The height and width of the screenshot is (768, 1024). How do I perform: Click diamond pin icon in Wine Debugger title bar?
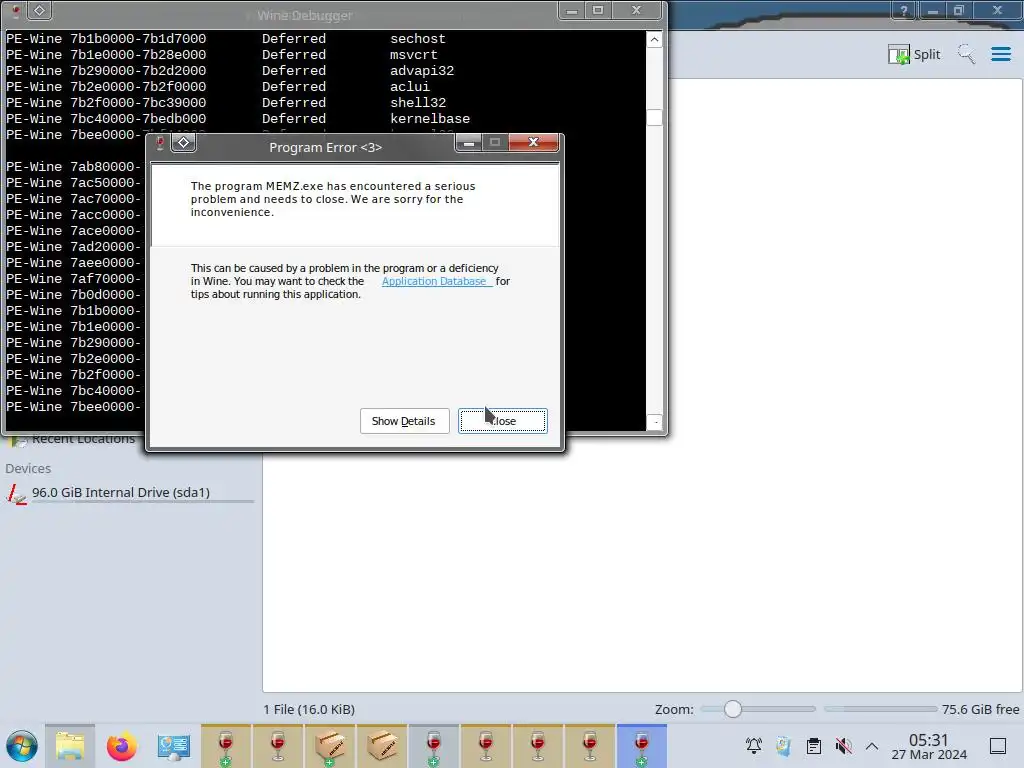(x=39, y=10)
